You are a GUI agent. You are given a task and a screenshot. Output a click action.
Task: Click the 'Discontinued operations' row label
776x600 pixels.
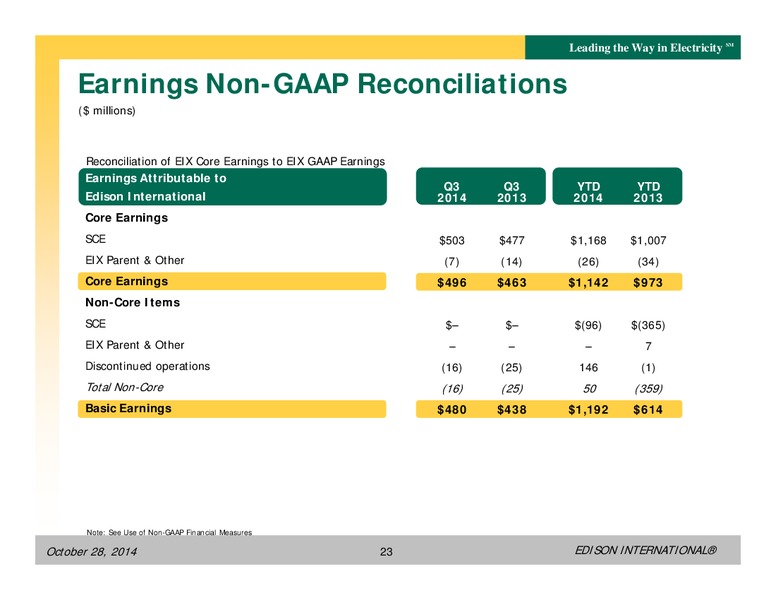pos(147,366)
